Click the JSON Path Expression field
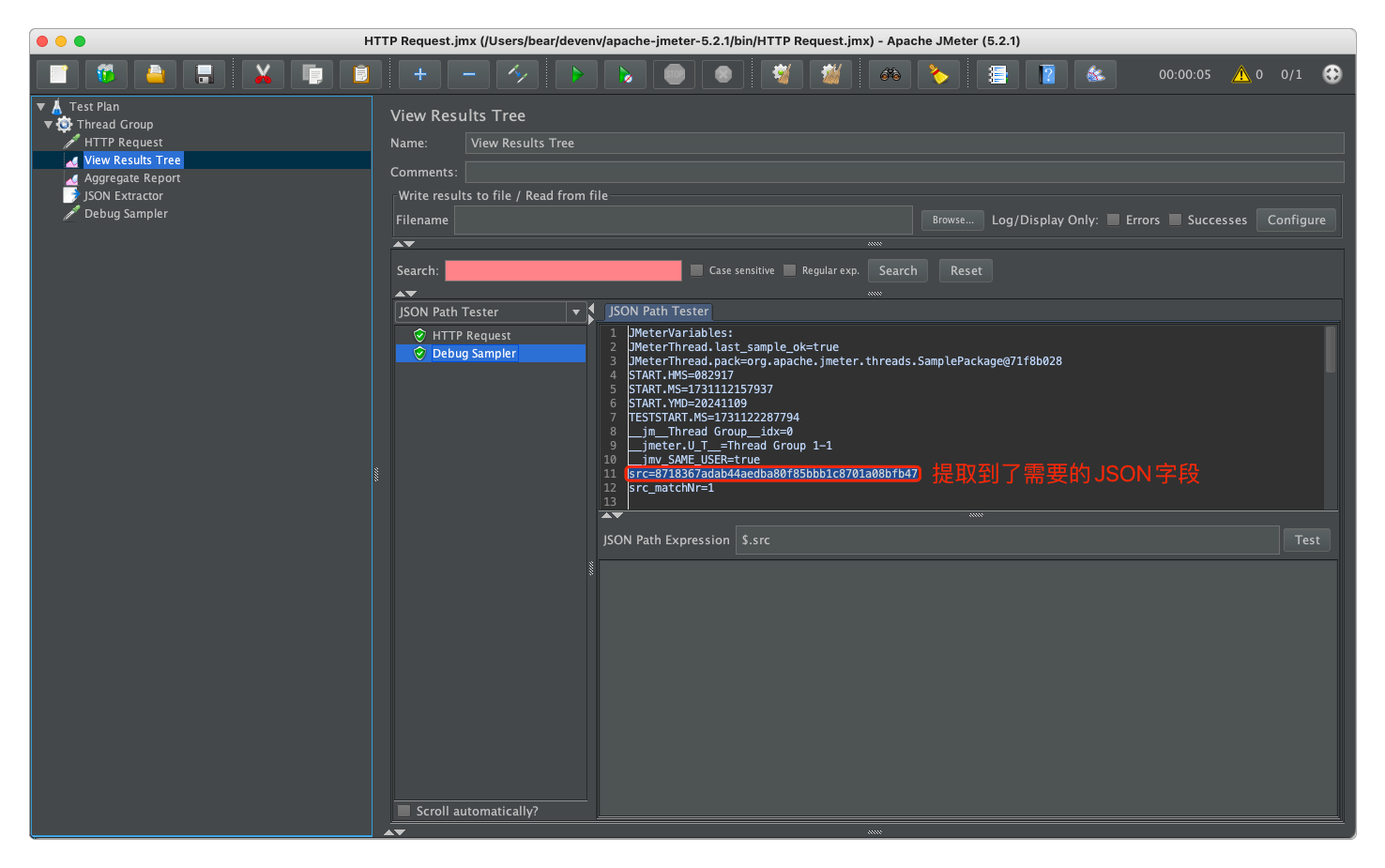 1008,540
